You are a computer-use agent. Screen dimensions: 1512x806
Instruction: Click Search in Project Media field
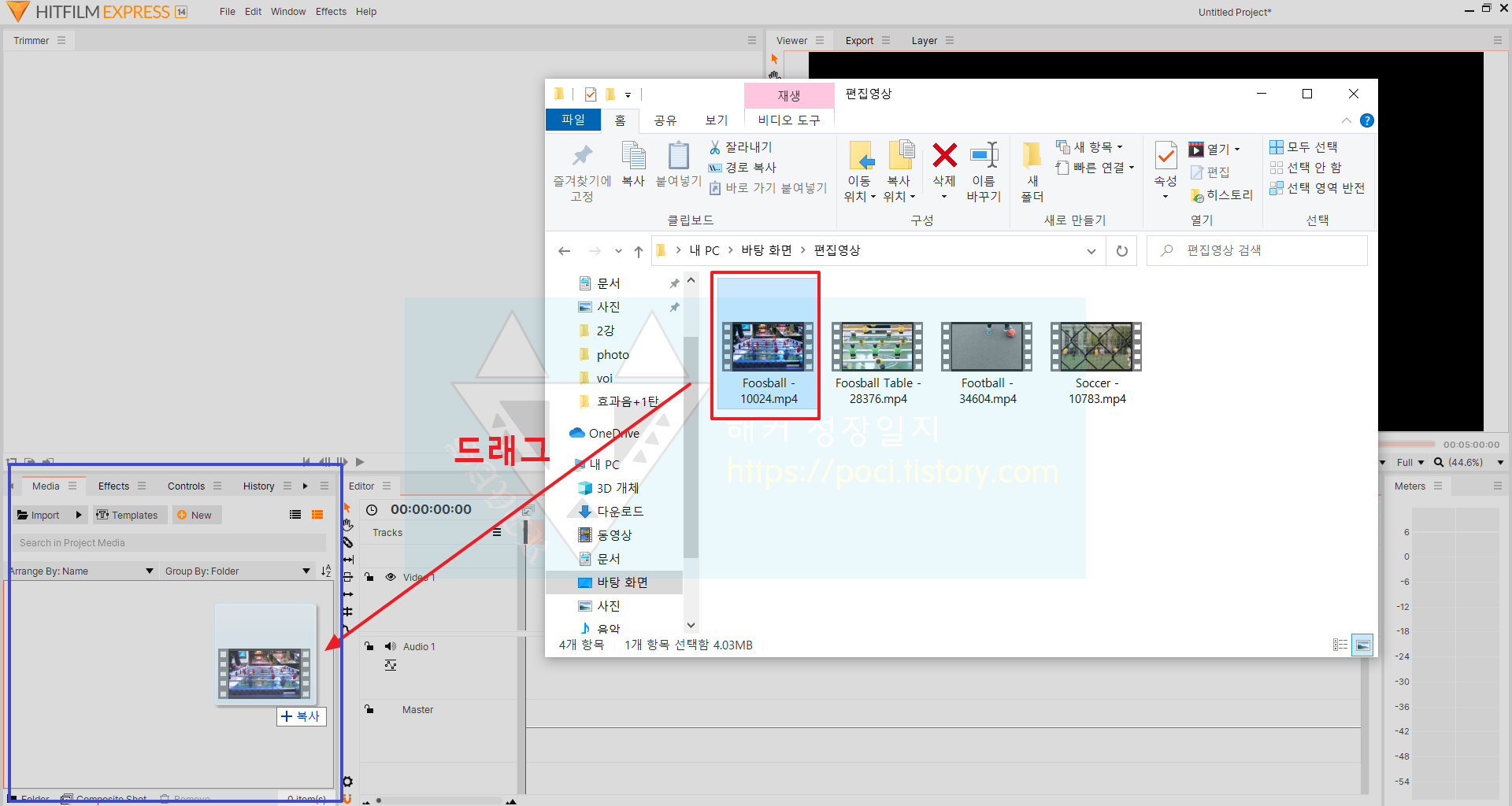point(169,542)
